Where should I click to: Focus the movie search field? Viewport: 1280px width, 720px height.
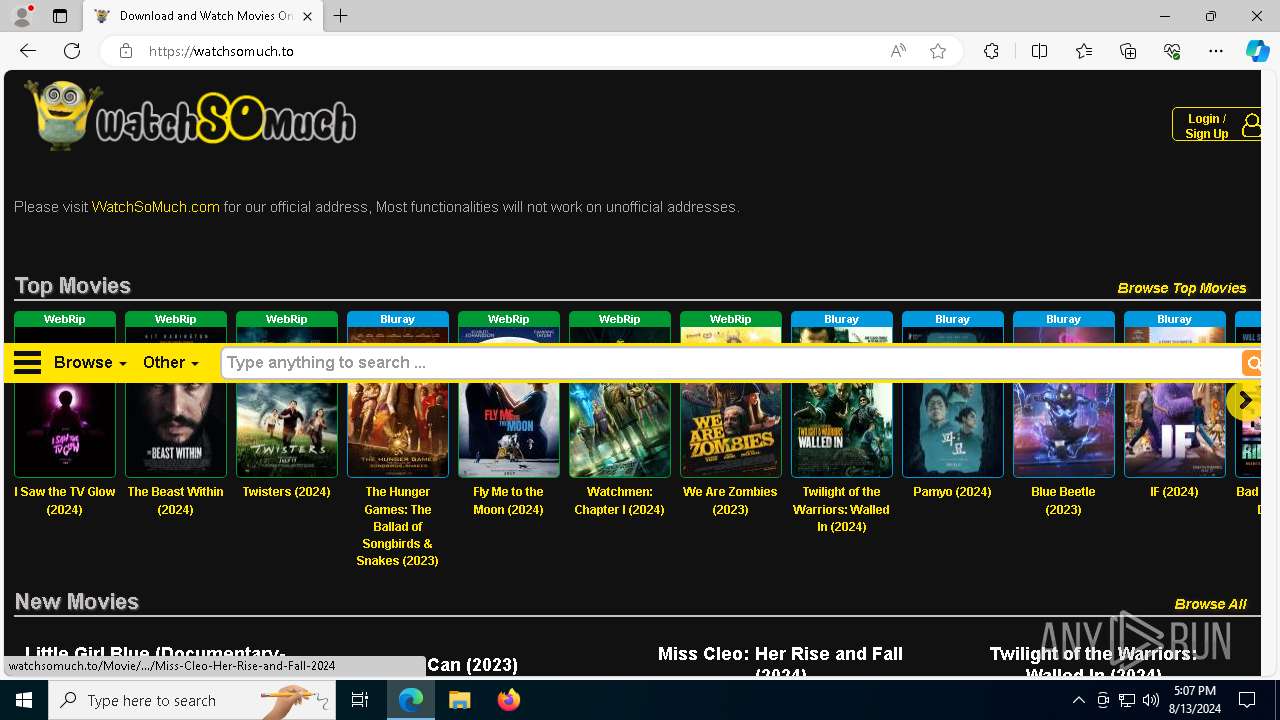point(731,362)
